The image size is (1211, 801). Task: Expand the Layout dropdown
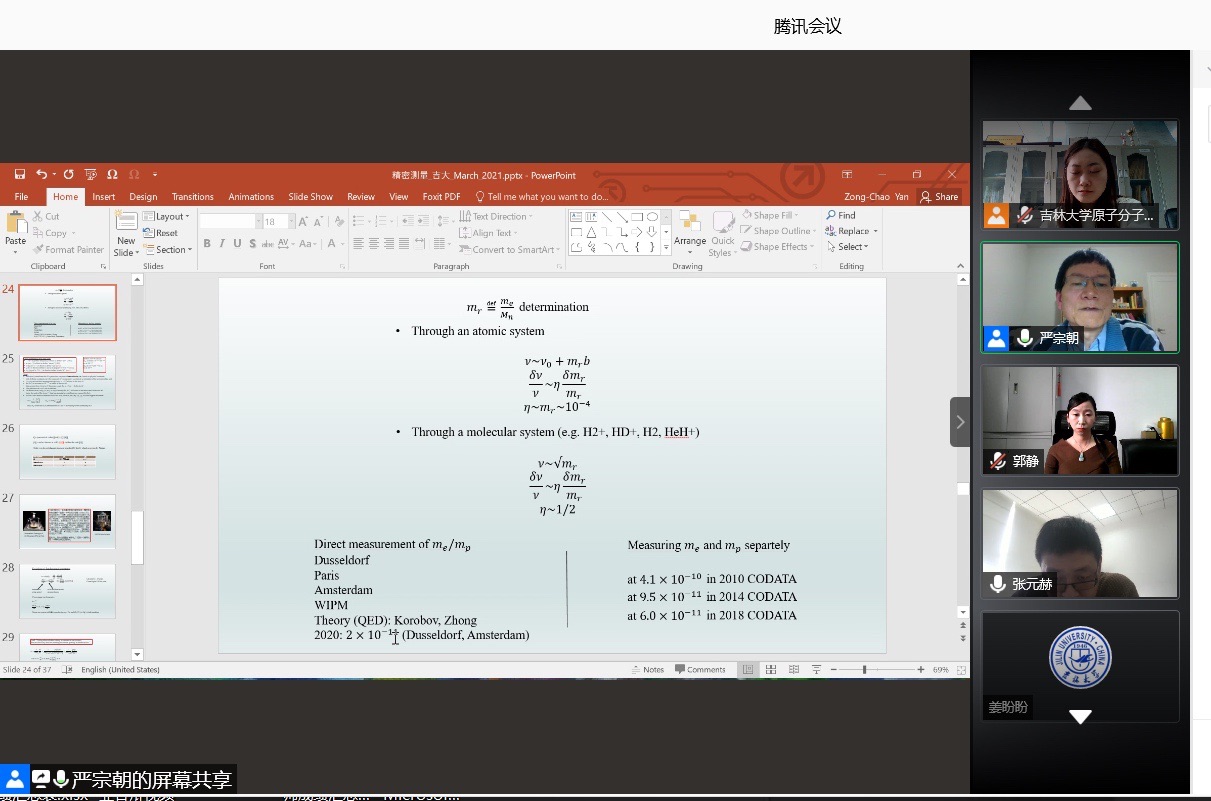tap(168, 217)
